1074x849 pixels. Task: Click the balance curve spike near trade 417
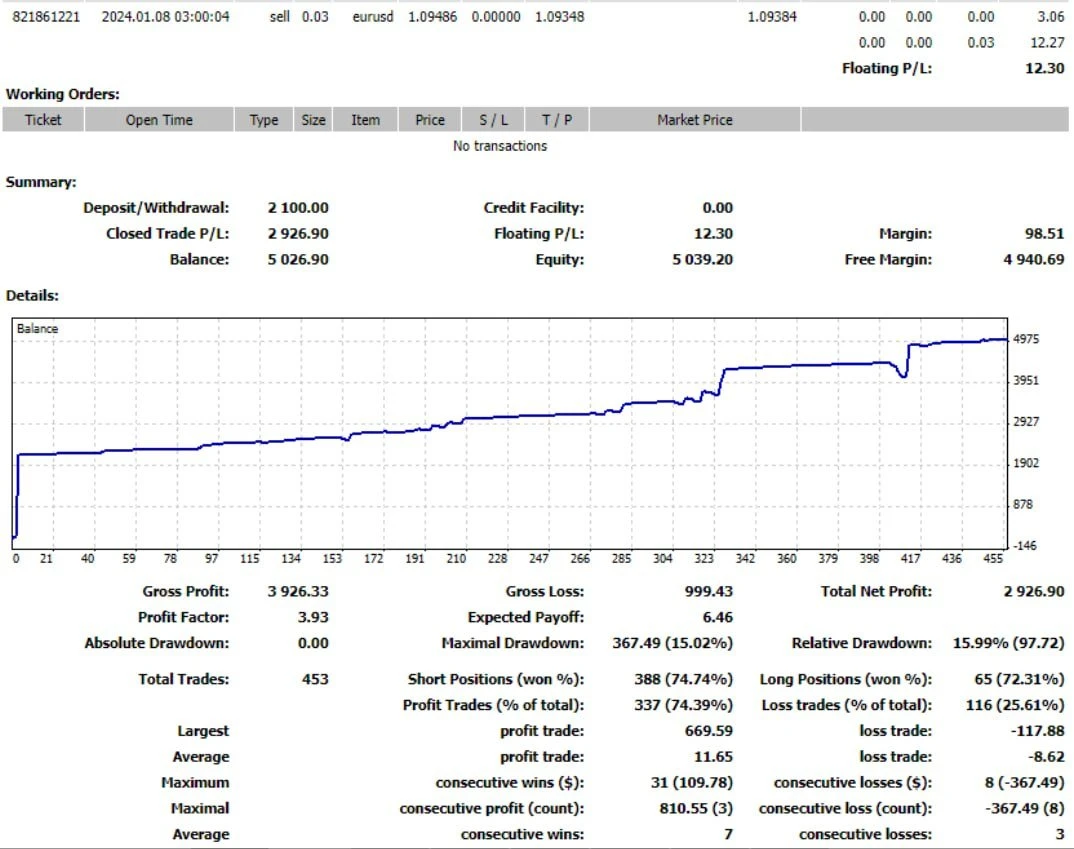click(906, 360)
